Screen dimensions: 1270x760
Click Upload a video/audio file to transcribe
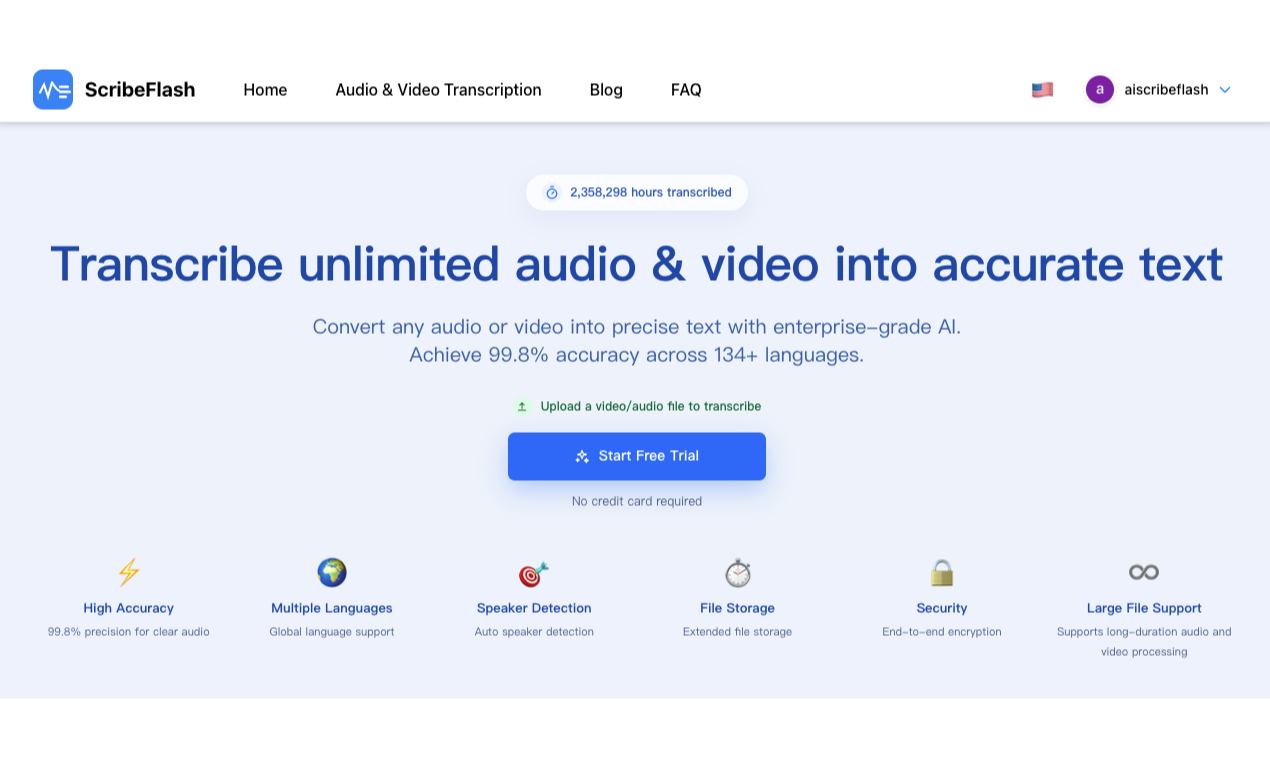pyautogui.click(x=651, y=406)
